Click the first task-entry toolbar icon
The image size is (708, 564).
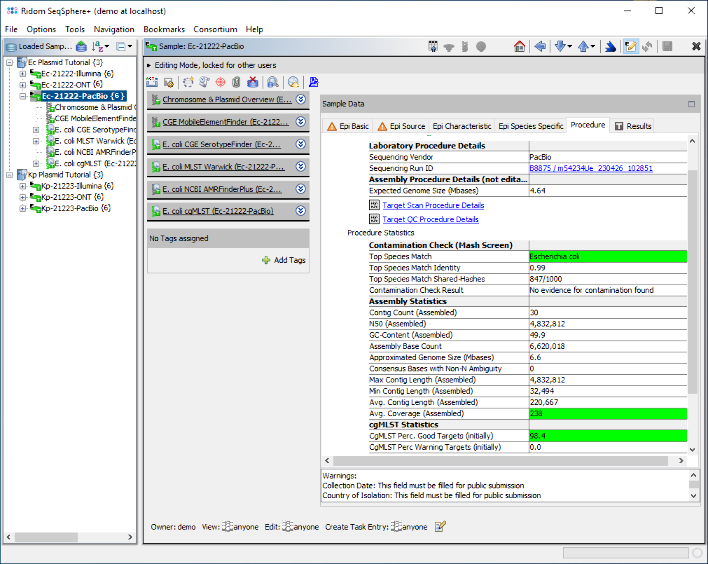152,82
